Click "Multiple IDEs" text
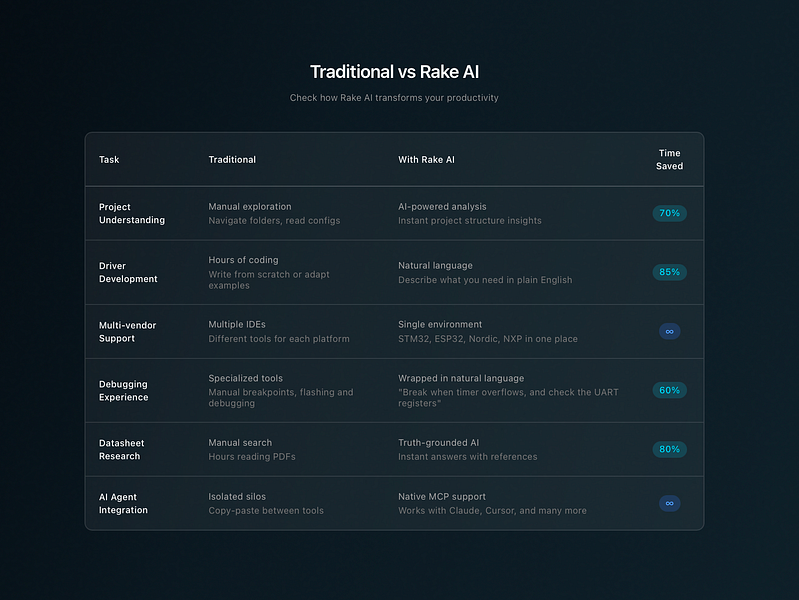The height and width of the screenshot is (600, 799). coord(237,324)
